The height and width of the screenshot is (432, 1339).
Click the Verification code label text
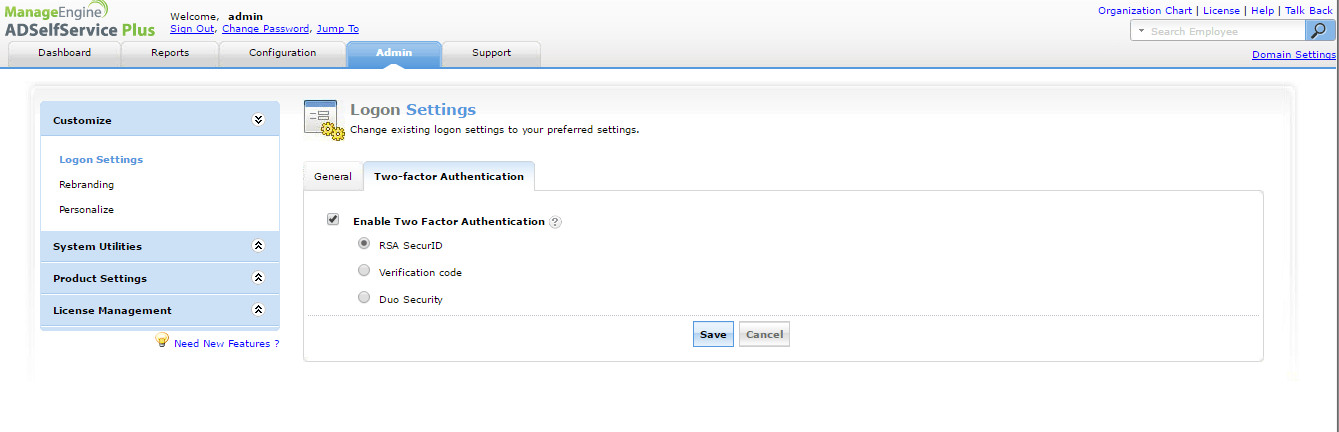point(420,272)
